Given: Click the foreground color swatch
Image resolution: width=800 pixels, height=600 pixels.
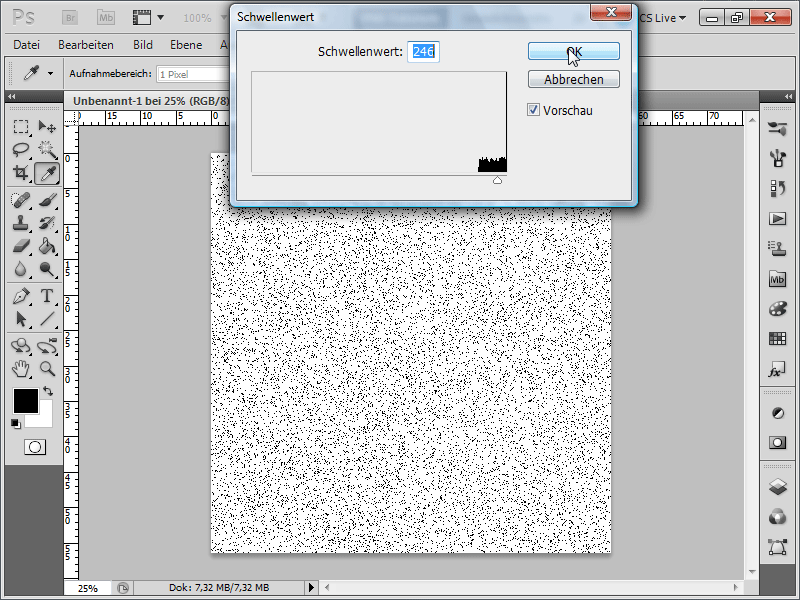Looking at the screenshot, I should click(26, 401).
